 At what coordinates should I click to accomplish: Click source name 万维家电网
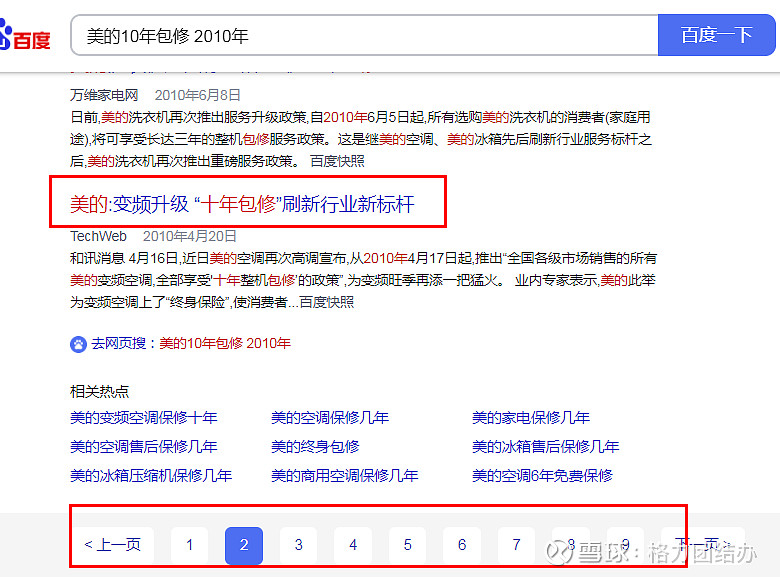click(x=104, y=95)
